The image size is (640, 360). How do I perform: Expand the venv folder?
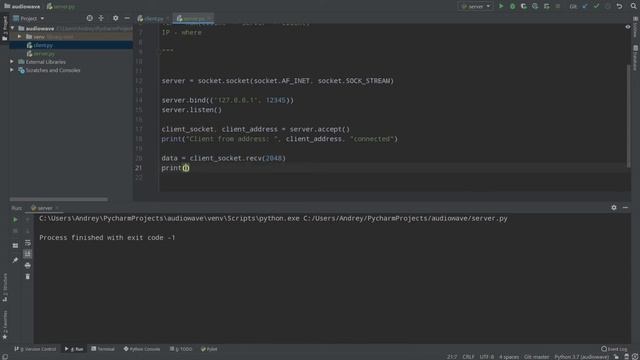pyautogui.click(x=19, y=37)
